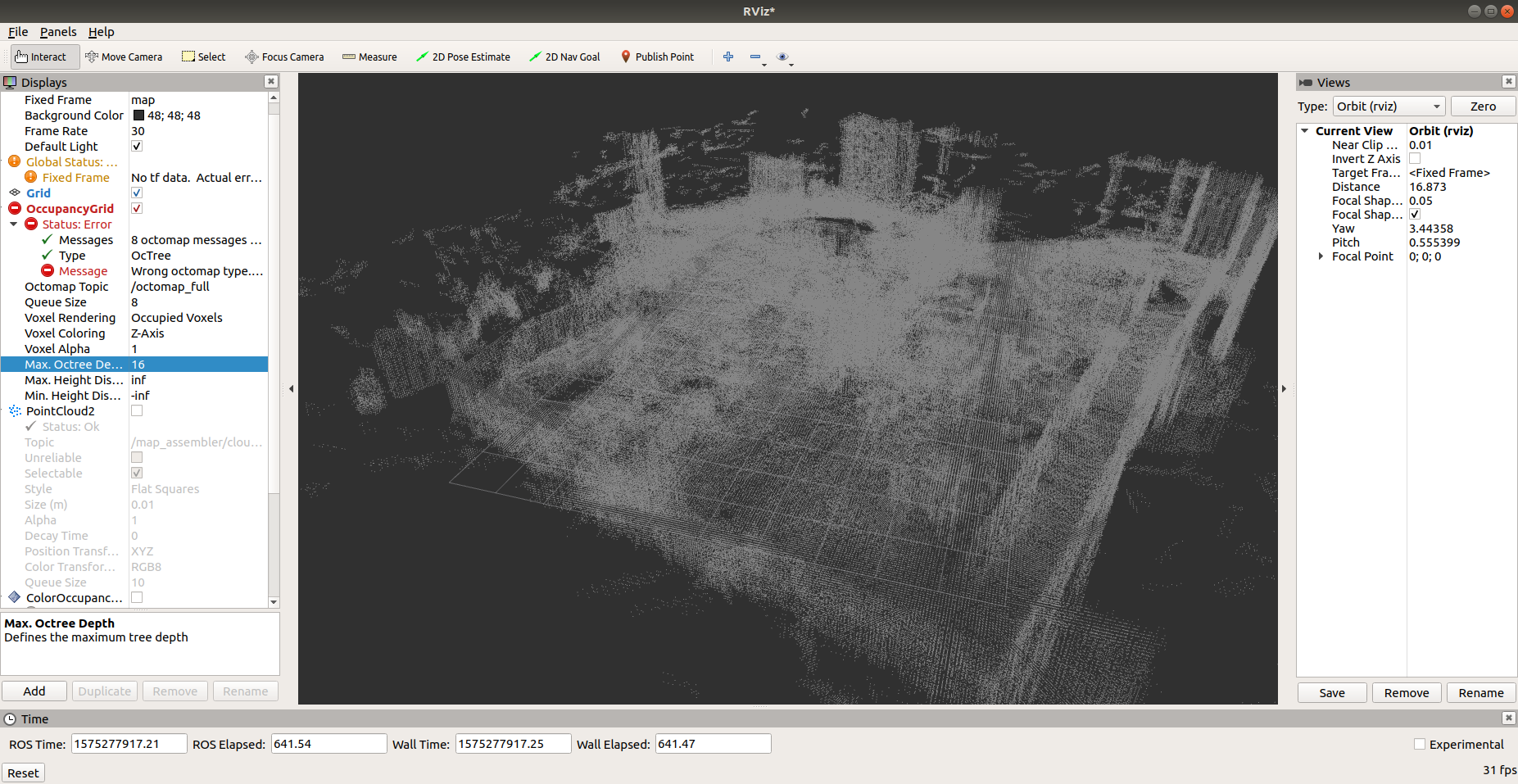Activate the Move Camera tool
Viewport: 1518px width, 784px height.
point(124,57)
